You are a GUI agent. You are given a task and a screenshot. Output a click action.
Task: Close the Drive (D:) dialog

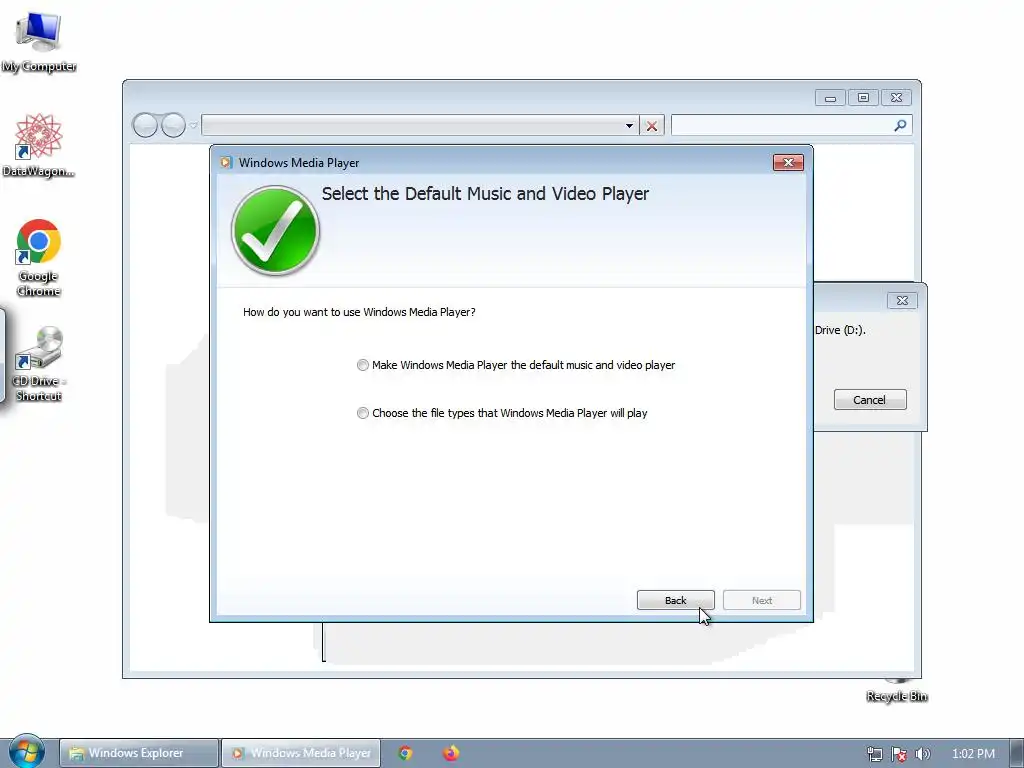(902, 300)
